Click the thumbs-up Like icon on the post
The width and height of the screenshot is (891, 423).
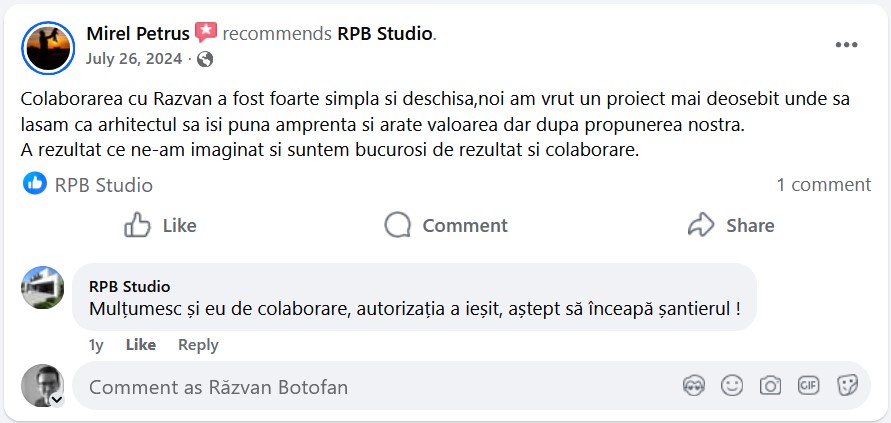point(138,225)
